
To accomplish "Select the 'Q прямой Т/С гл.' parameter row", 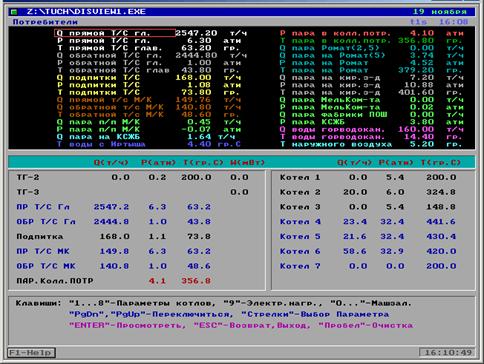I will click(x=152, y=33).
